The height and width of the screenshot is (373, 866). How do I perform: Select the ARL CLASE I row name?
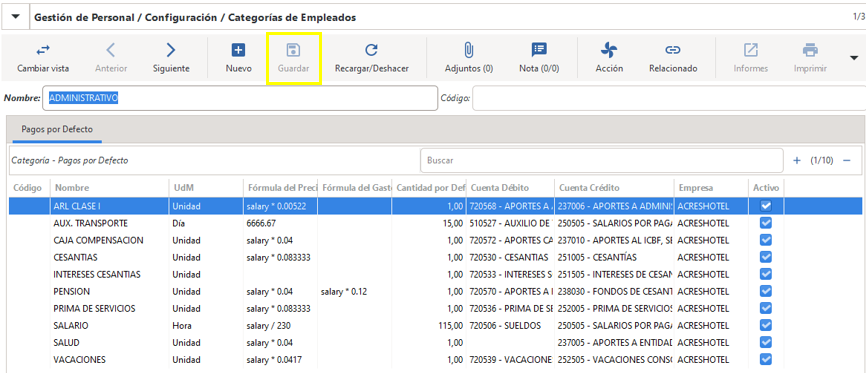point(77,206)
